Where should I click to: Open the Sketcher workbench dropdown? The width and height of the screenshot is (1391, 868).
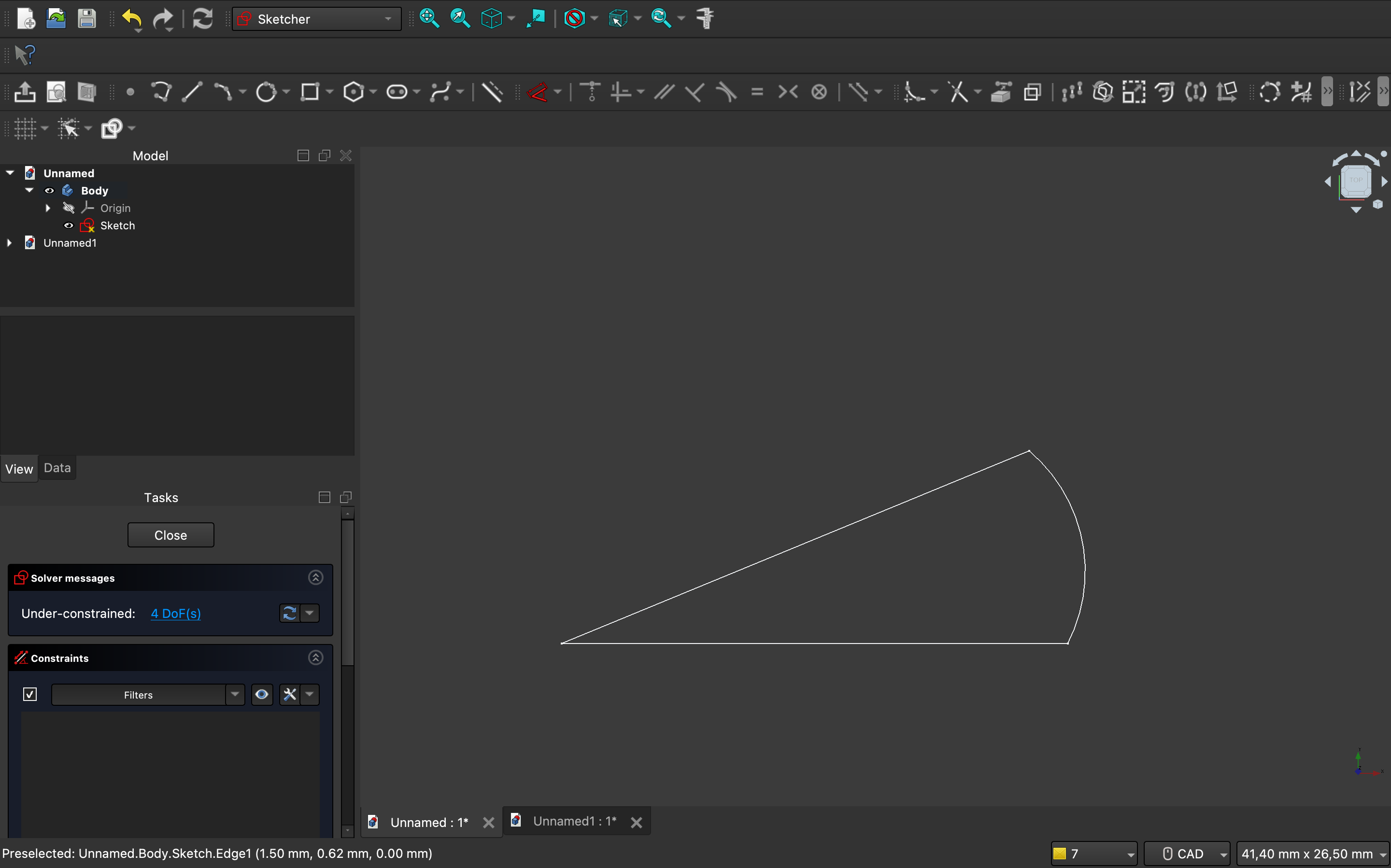pyautogui.click(x=316, y=19)
